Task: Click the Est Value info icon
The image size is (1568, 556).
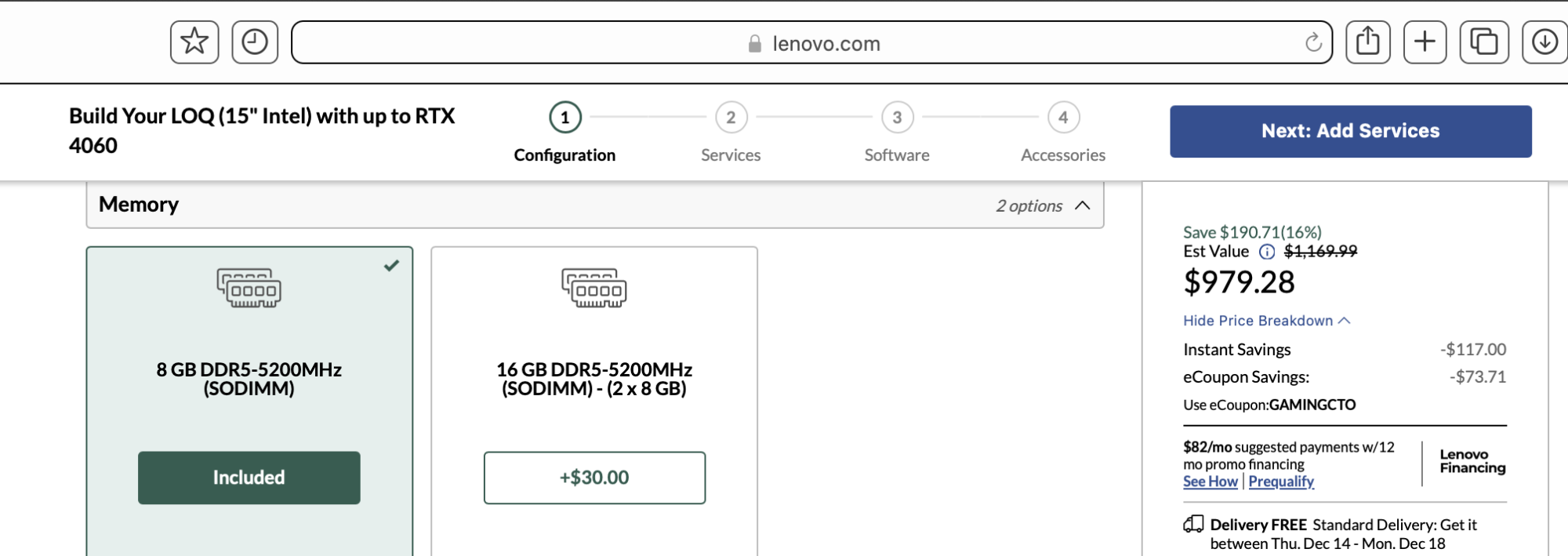Action: [1267, 252]
